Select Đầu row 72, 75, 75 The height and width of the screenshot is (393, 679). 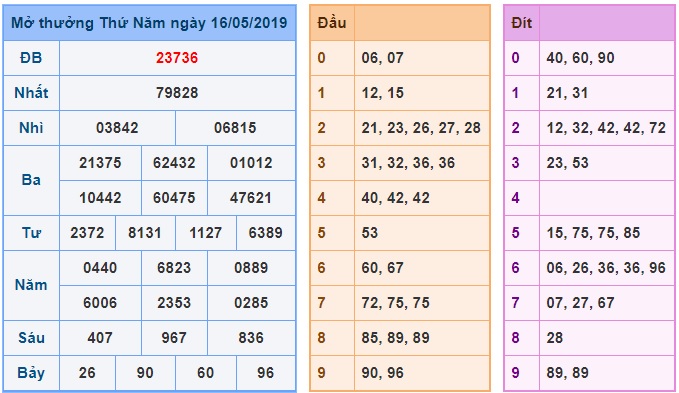click(395, 303)
